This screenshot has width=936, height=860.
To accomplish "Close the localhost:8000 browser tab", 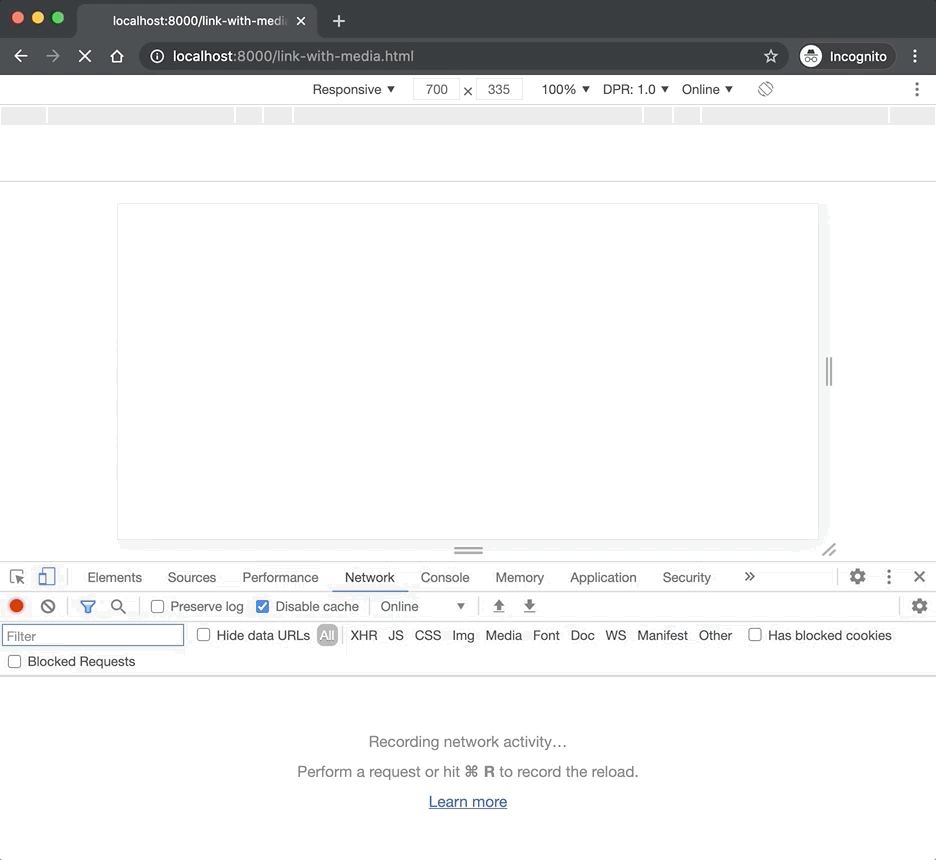I will click(x=301, y=21).
